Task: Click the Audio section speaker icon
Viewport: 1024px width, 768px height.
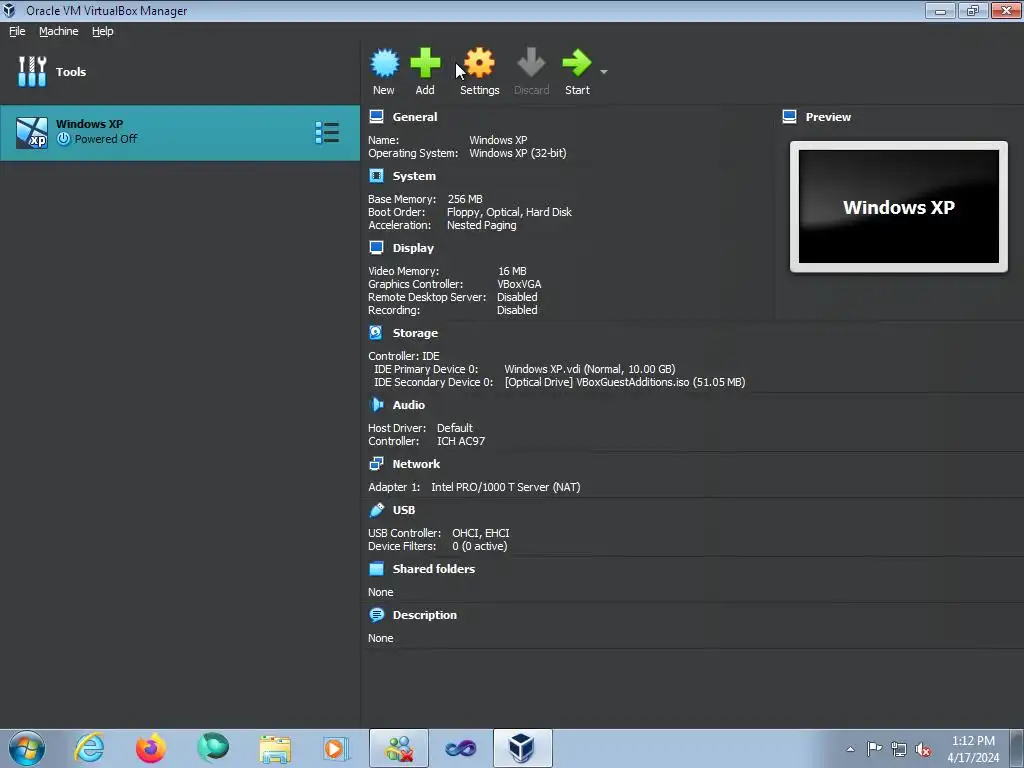Action: [x=376, y=405]
